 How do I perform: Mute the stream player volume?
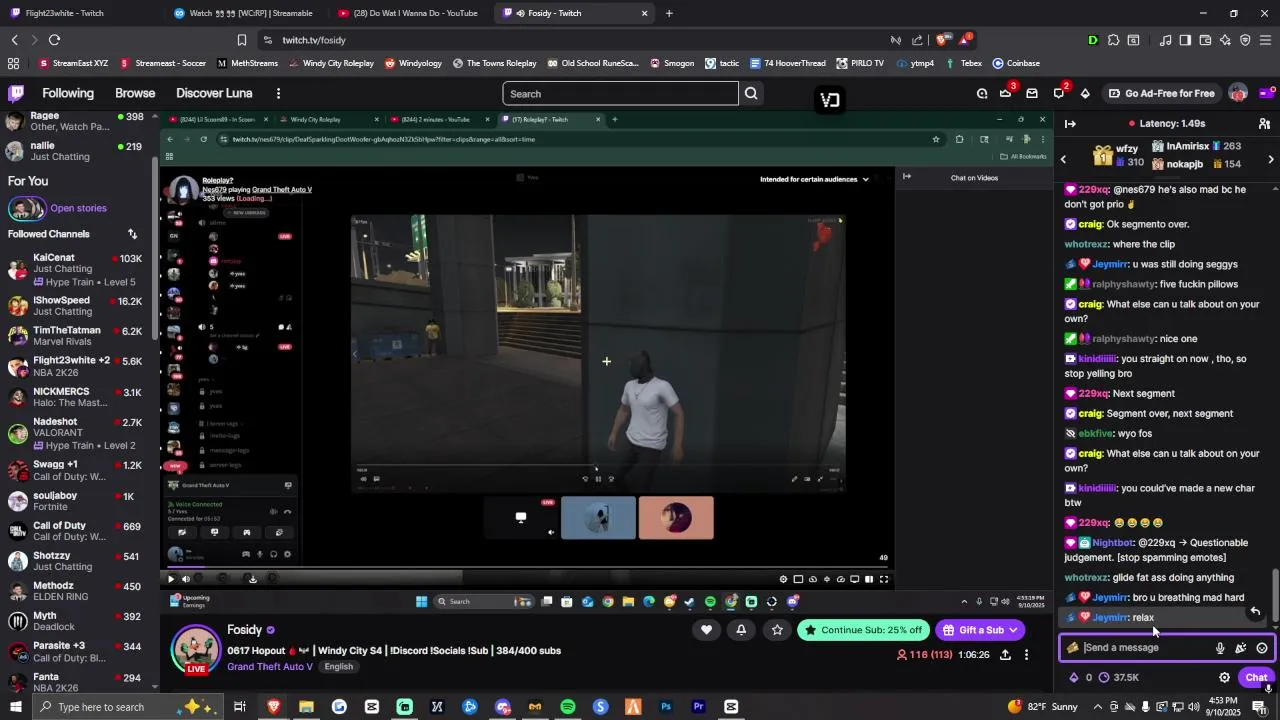[185, 579]
